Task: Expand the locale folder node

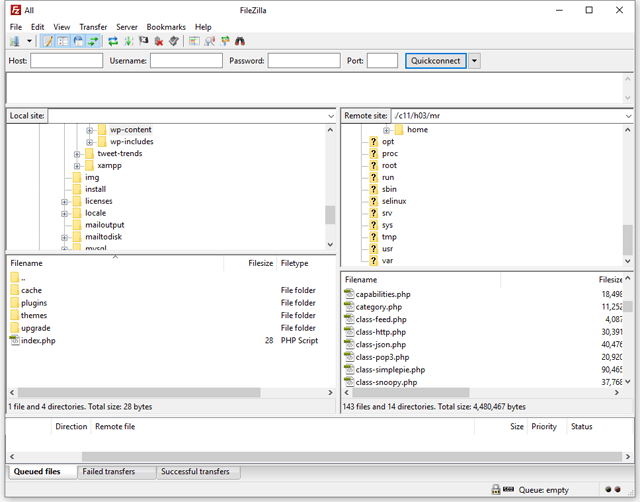Action: 64,213
